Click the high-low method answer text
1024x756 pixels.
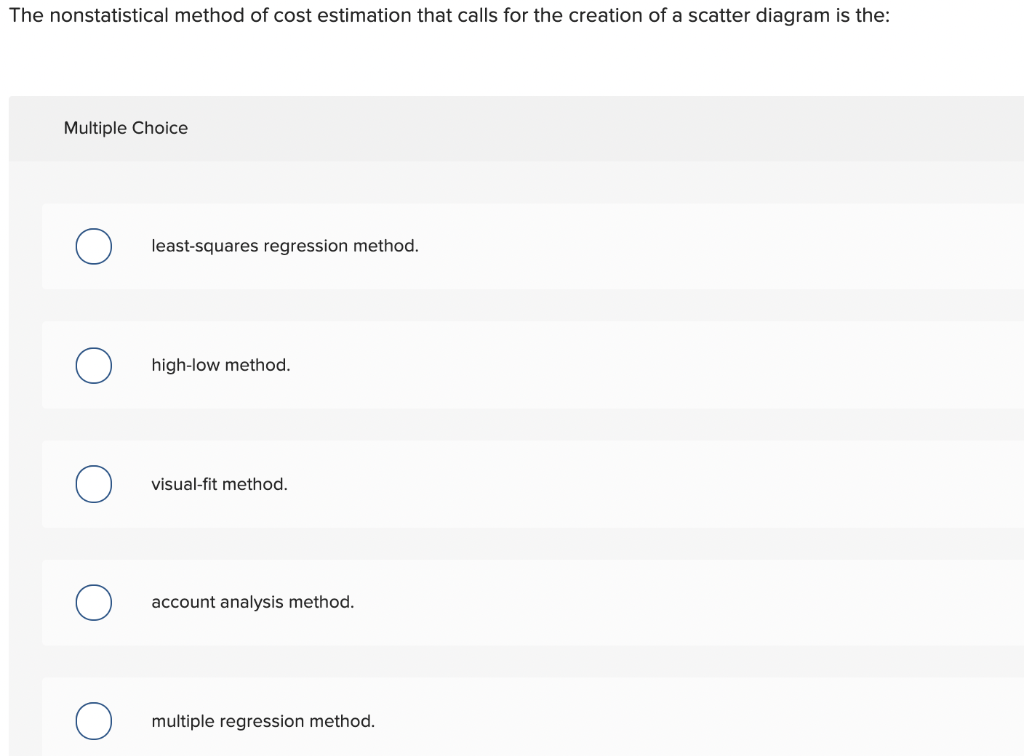(220, 365)
